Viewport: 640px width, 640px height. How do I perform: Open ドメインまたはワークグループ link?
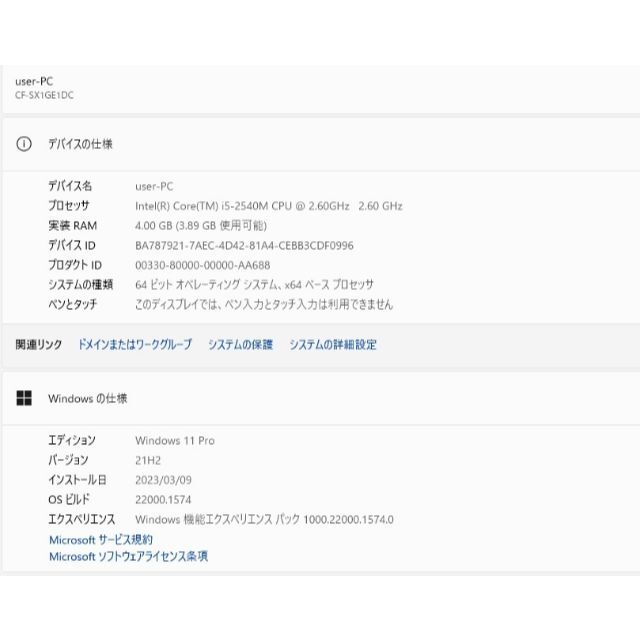pyautogui.click(x=135, y=344)
